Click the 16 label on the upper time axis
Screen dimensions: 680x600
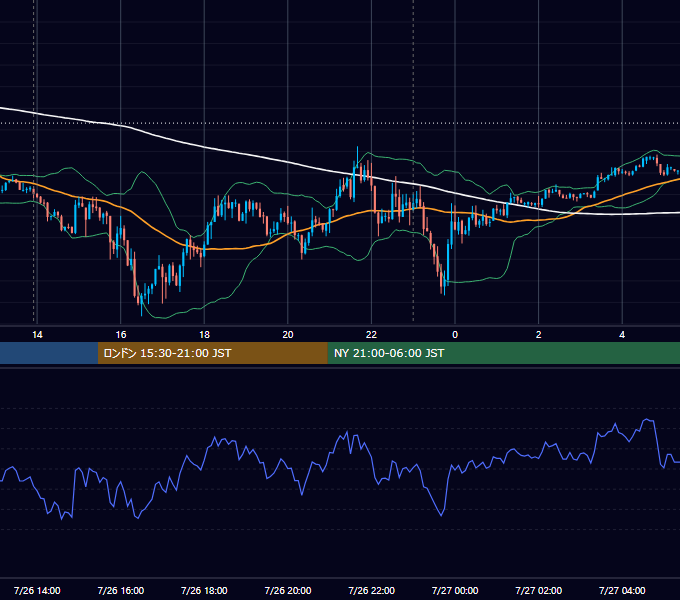coord(121,335)
